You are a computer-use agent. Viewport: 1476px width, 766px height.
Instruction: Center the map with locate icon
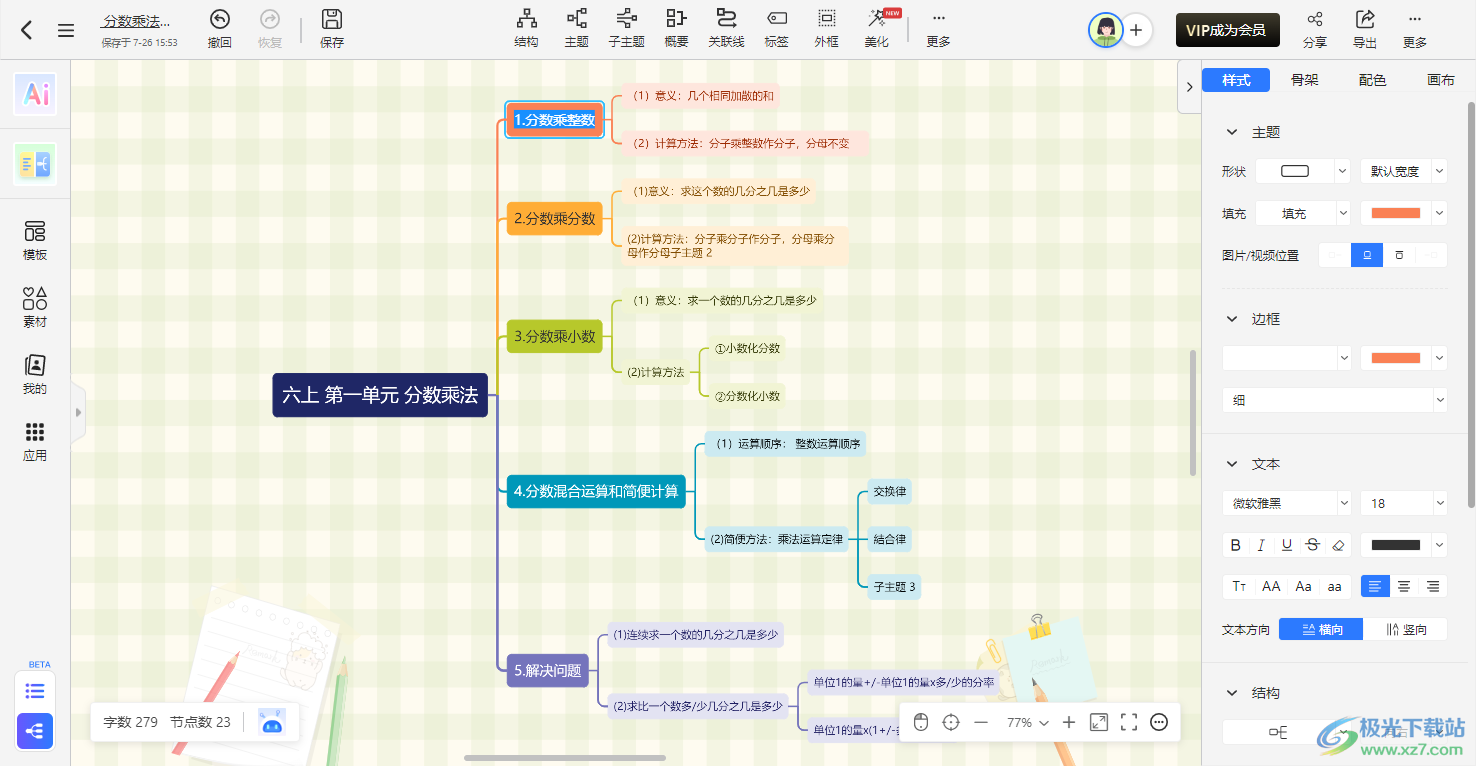(x=951, y=722)
